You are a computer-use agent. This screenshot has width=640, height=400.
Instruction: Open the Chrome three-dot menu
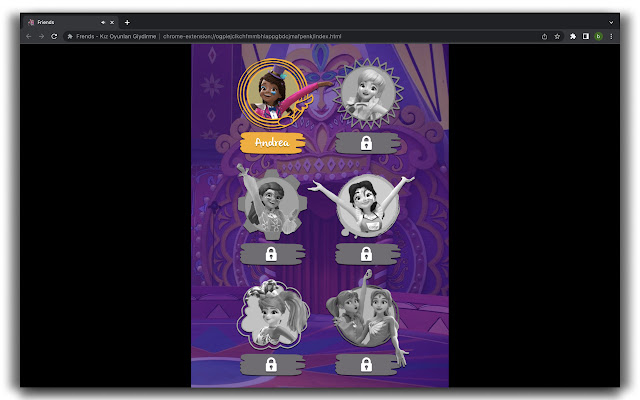click(x=611, y=36)
